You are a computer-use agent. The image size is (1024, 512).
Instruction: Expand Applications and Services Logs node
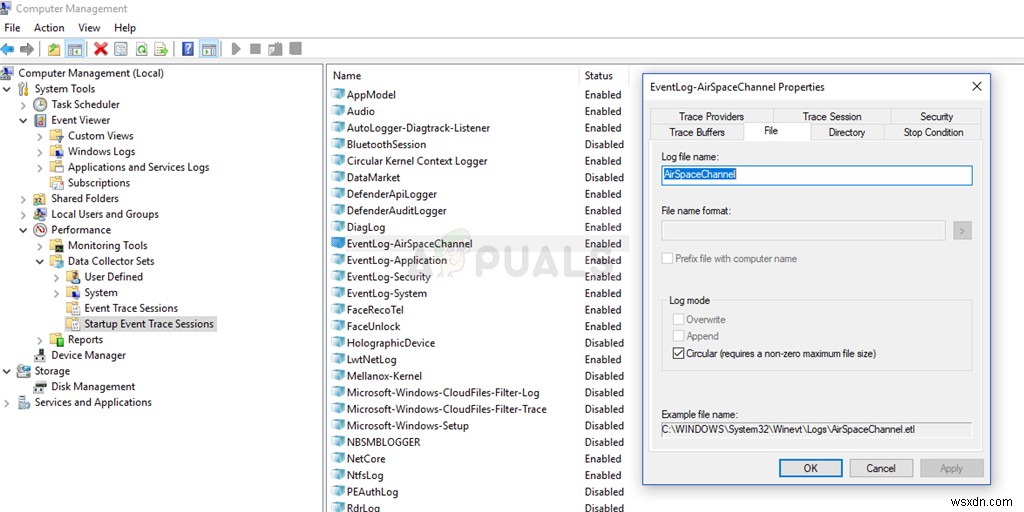click(40, 167)
